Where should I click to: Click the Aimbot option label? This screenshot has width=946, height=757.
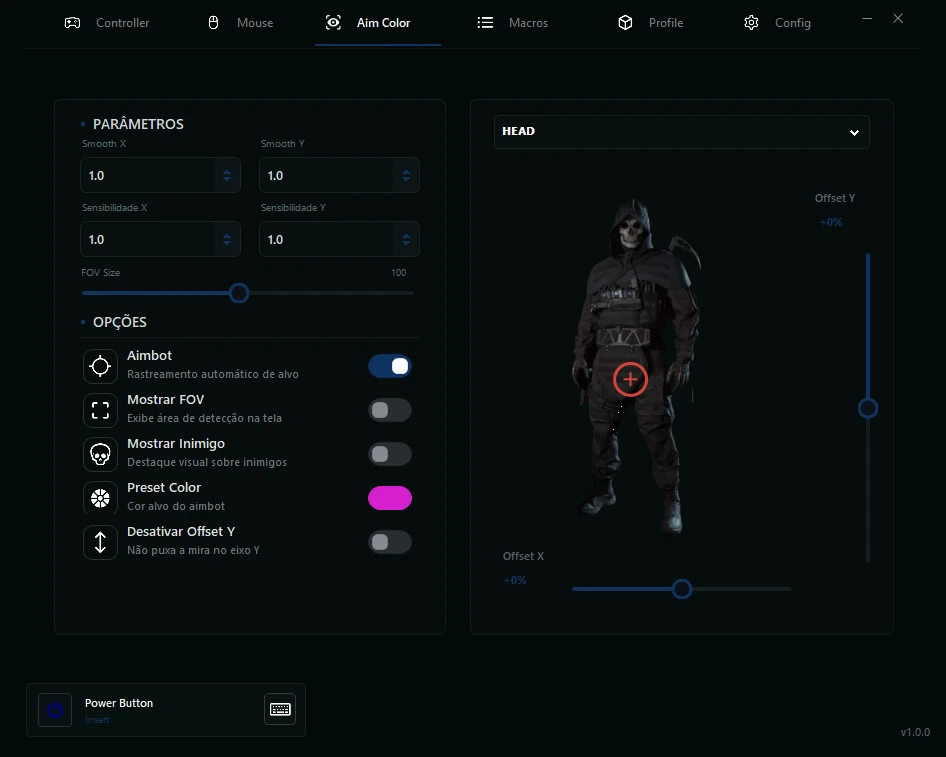150,356
